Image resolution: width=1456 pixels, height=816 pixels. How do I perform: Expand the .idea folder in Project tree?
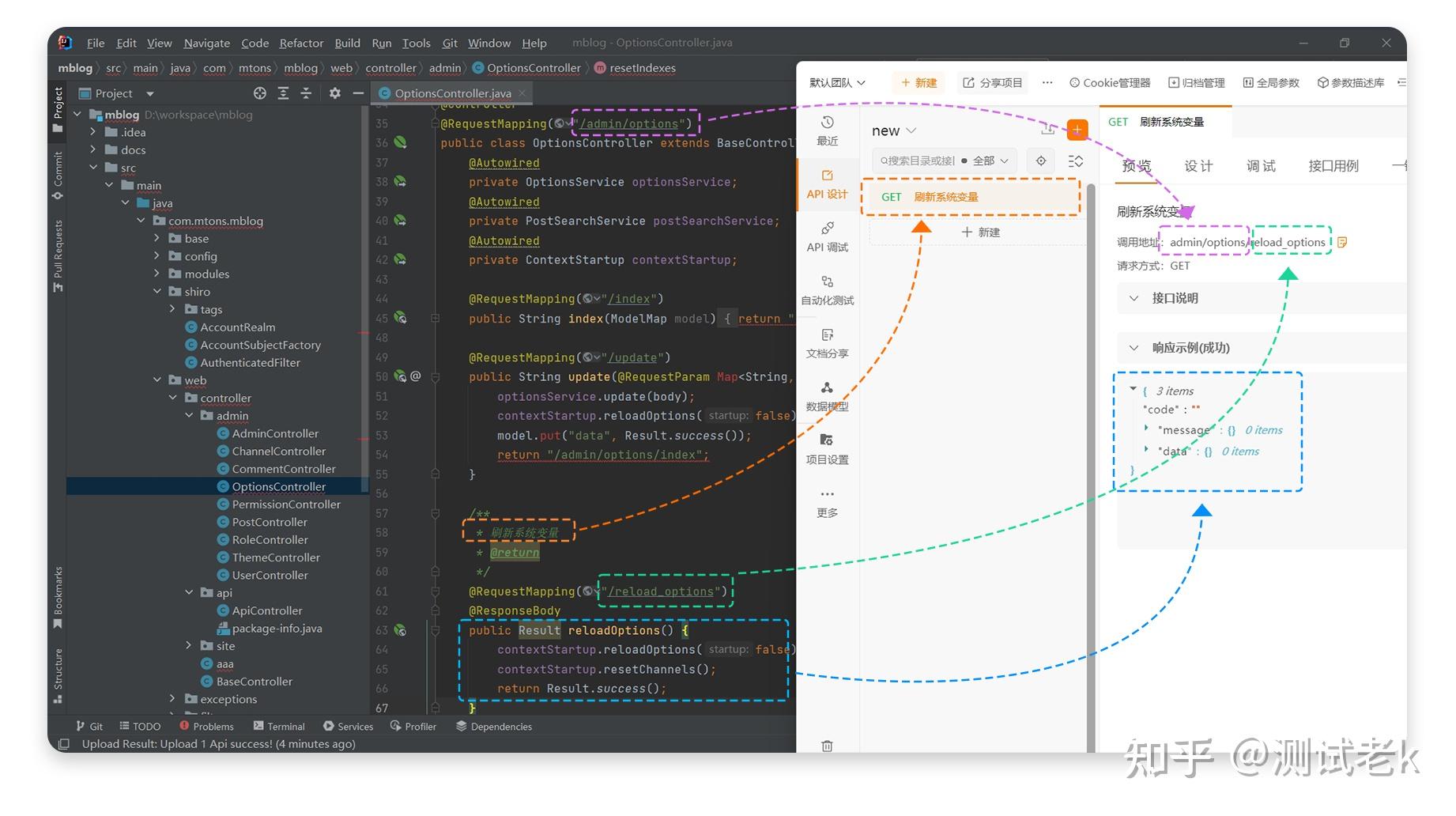pos(92,132)
